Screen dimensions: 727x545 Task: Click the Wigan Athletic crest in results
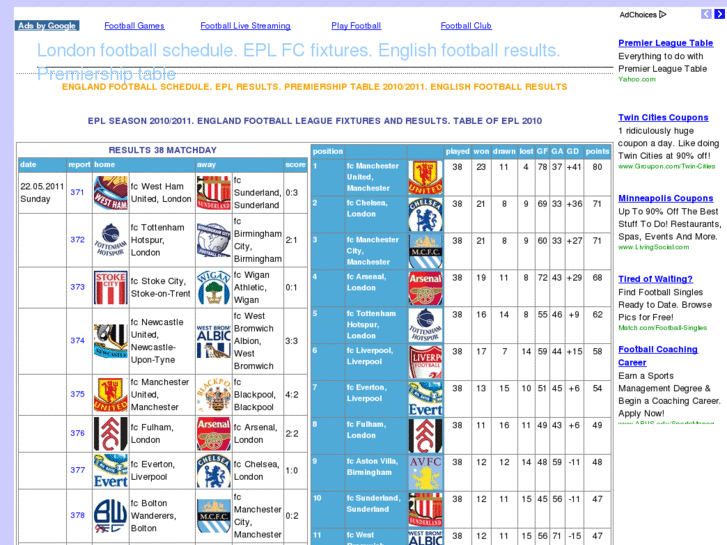213,288
